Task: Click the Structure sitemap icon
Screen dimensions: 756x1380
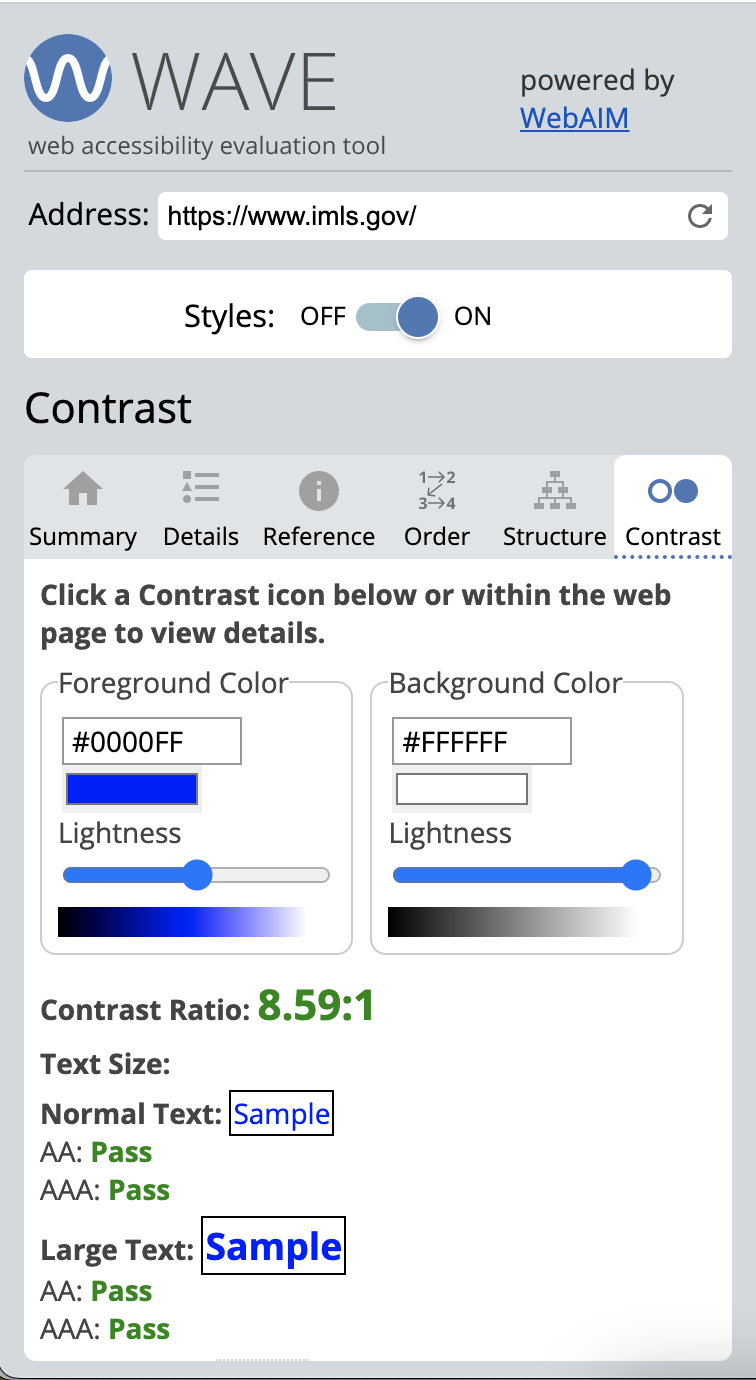Action: [554, 490]
